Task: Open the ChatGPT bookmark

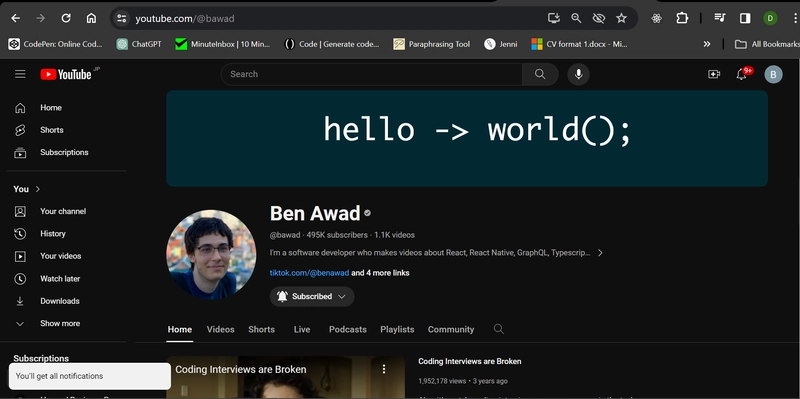Action: pos(139,44)
